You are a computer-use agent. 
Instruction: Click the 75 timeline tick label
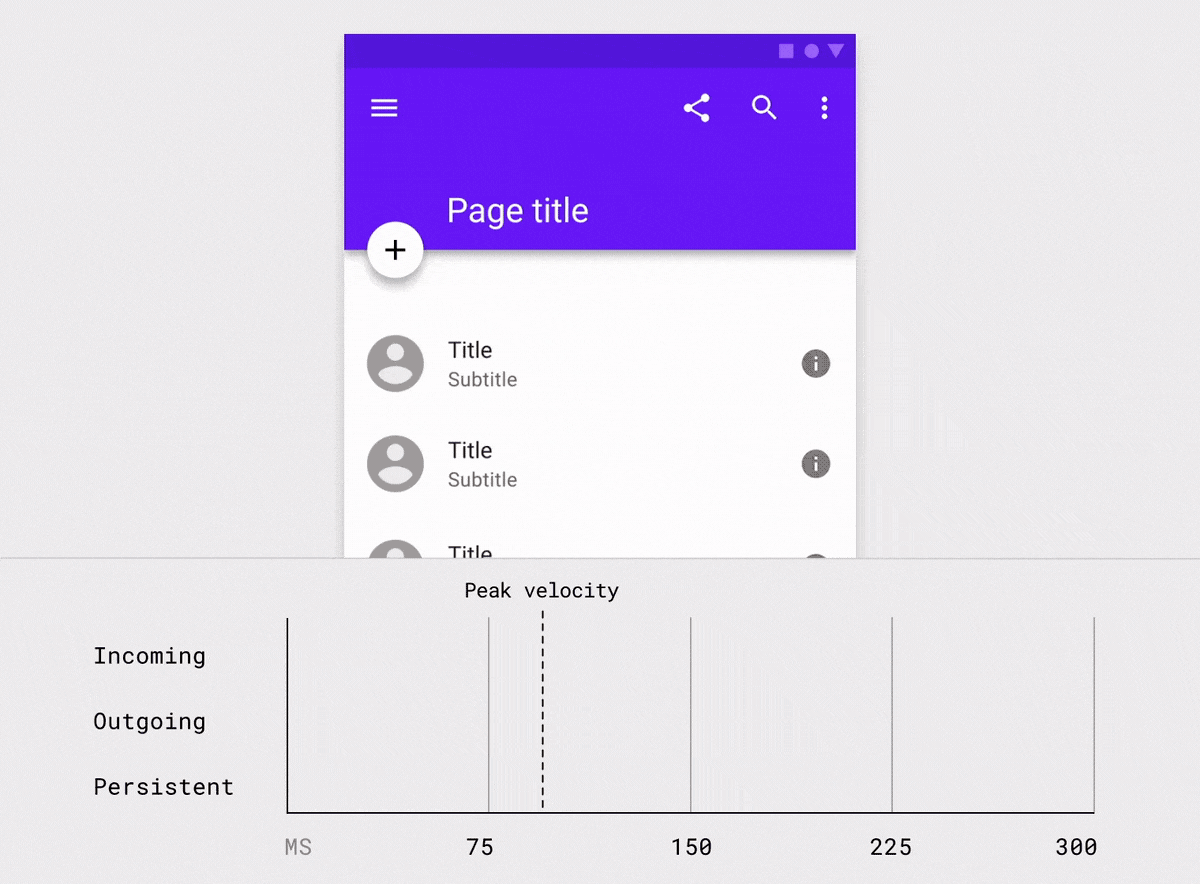[480, 847]
